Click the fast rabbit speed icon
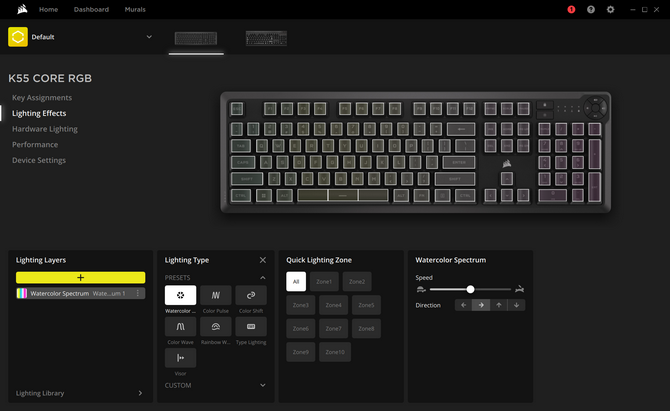 (519, 290)
